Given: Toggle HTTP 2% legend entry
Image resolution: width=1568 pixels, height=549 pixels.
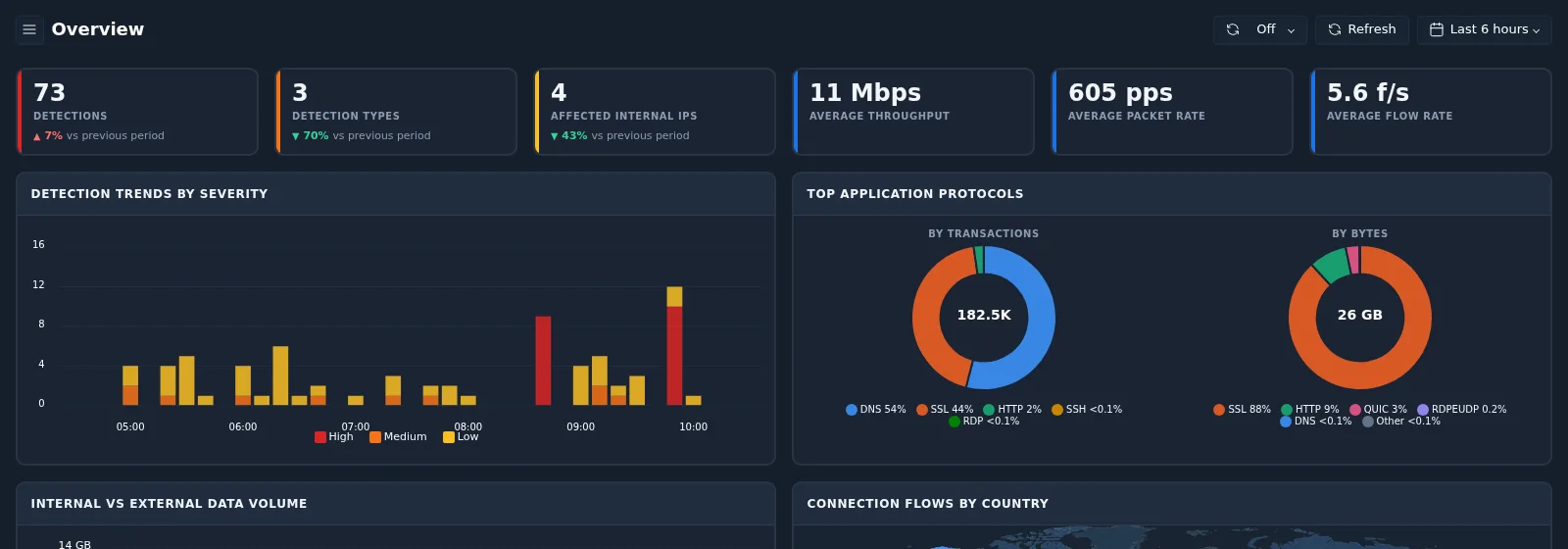Looking at the screenshot, I should 1012,410.
